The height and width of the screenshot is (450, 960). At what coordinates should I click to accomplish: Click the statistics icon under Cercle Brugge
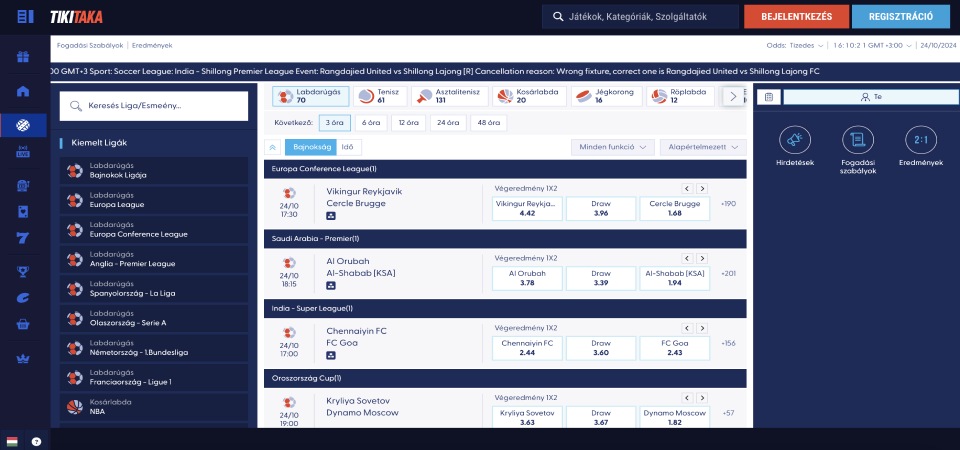tap(331, 216)
